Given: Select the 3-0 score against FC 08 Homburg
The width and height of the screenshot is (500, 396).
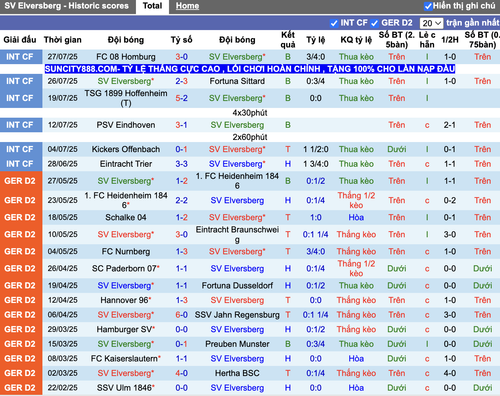Looking at the screenshot, I should (x=182, y=57).
